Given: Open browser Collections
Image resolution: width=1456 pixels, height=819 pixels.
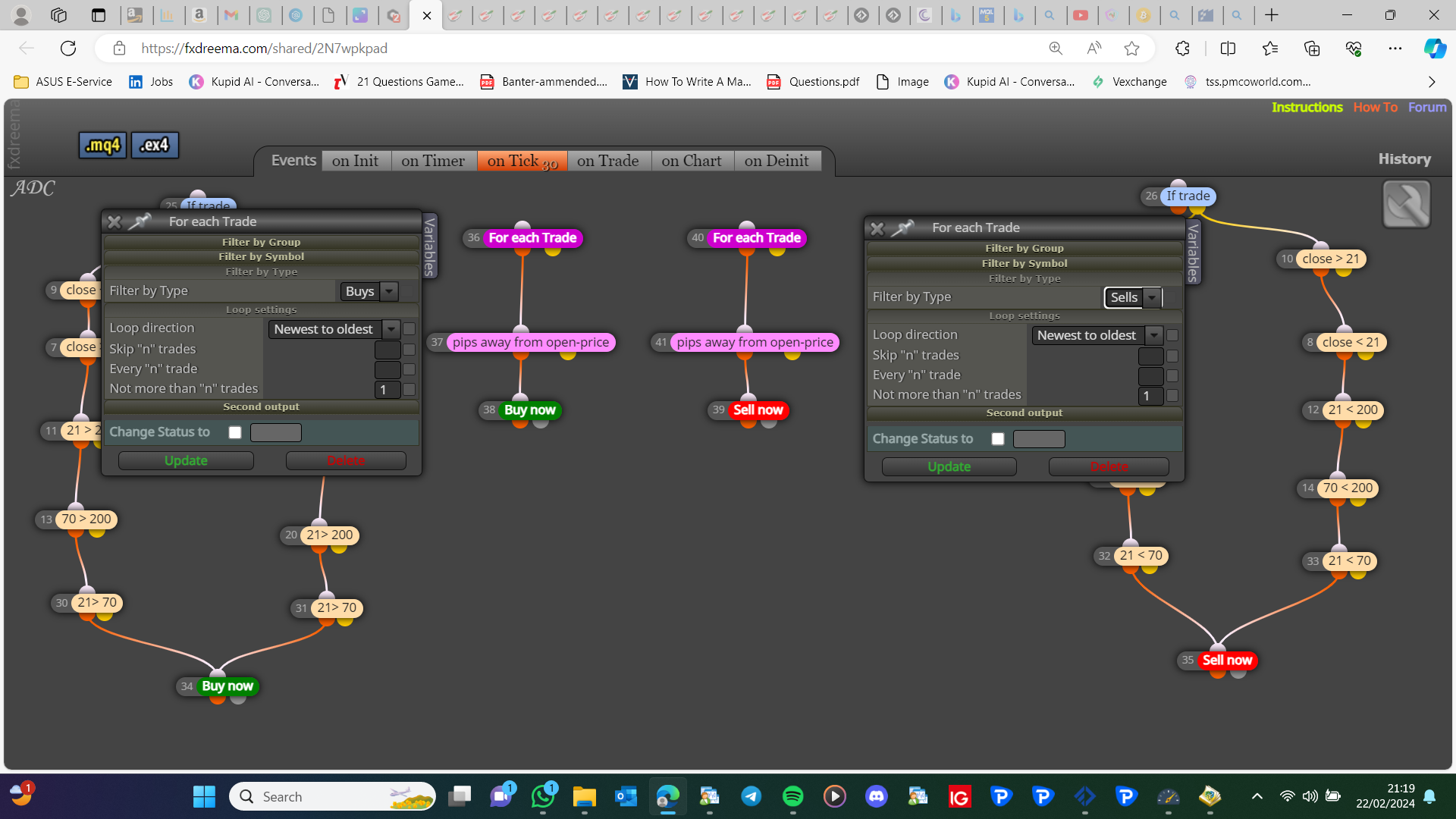Looking at the screenshot, I should point(1312,49).
